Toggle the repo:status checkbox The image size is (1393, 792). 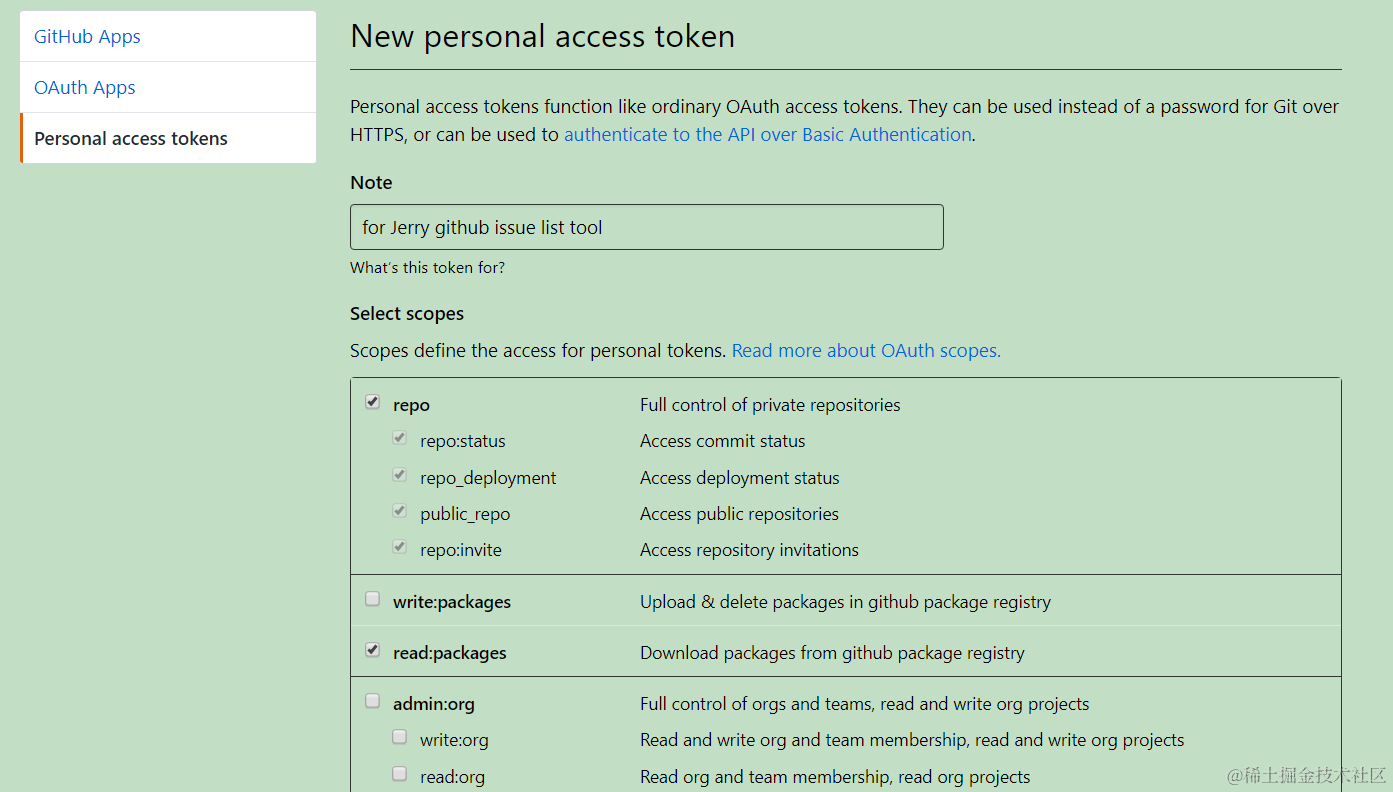[400, 438]
